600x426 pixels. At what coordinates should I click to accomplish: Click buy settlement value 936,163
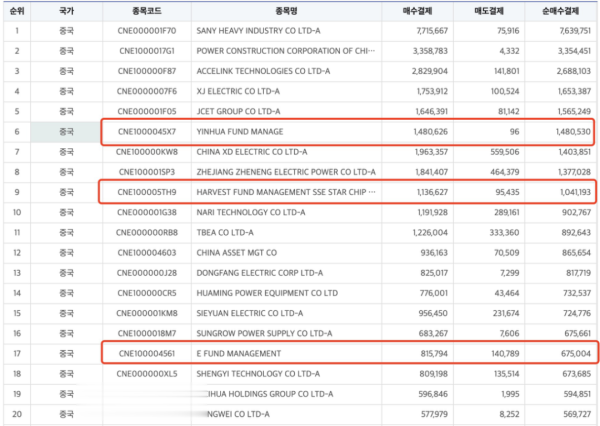pos(434,253)
